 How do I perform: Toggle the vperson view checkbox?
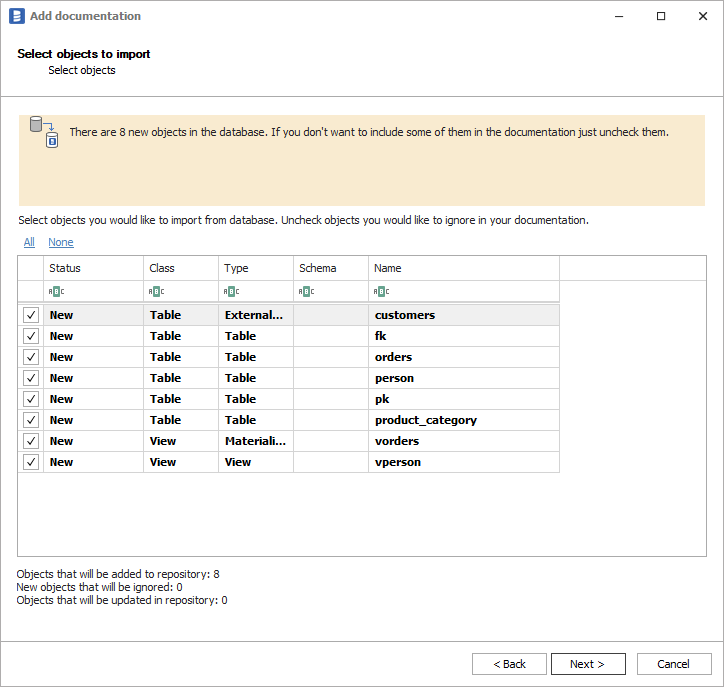coord(31,462)
